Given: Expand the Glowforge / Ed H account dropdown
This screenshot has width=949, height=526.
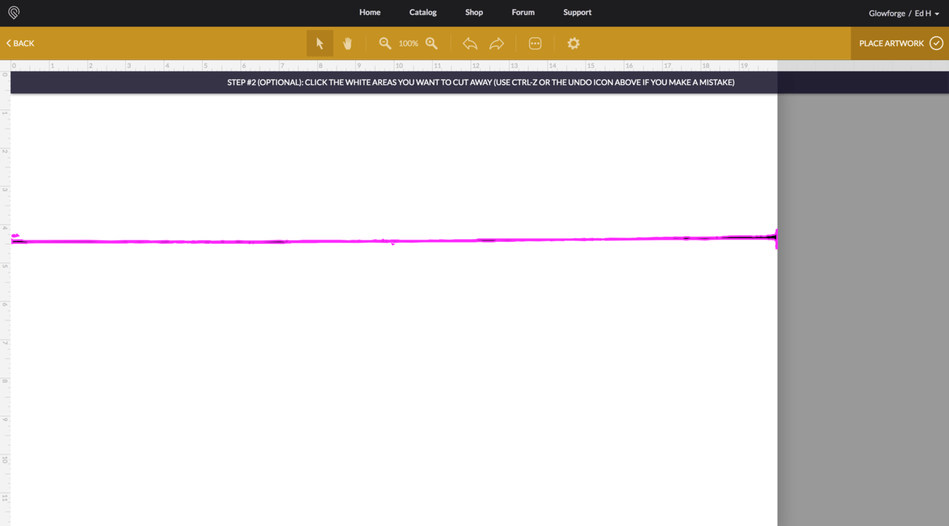Looking at the screenshot, I should point(904,13).
